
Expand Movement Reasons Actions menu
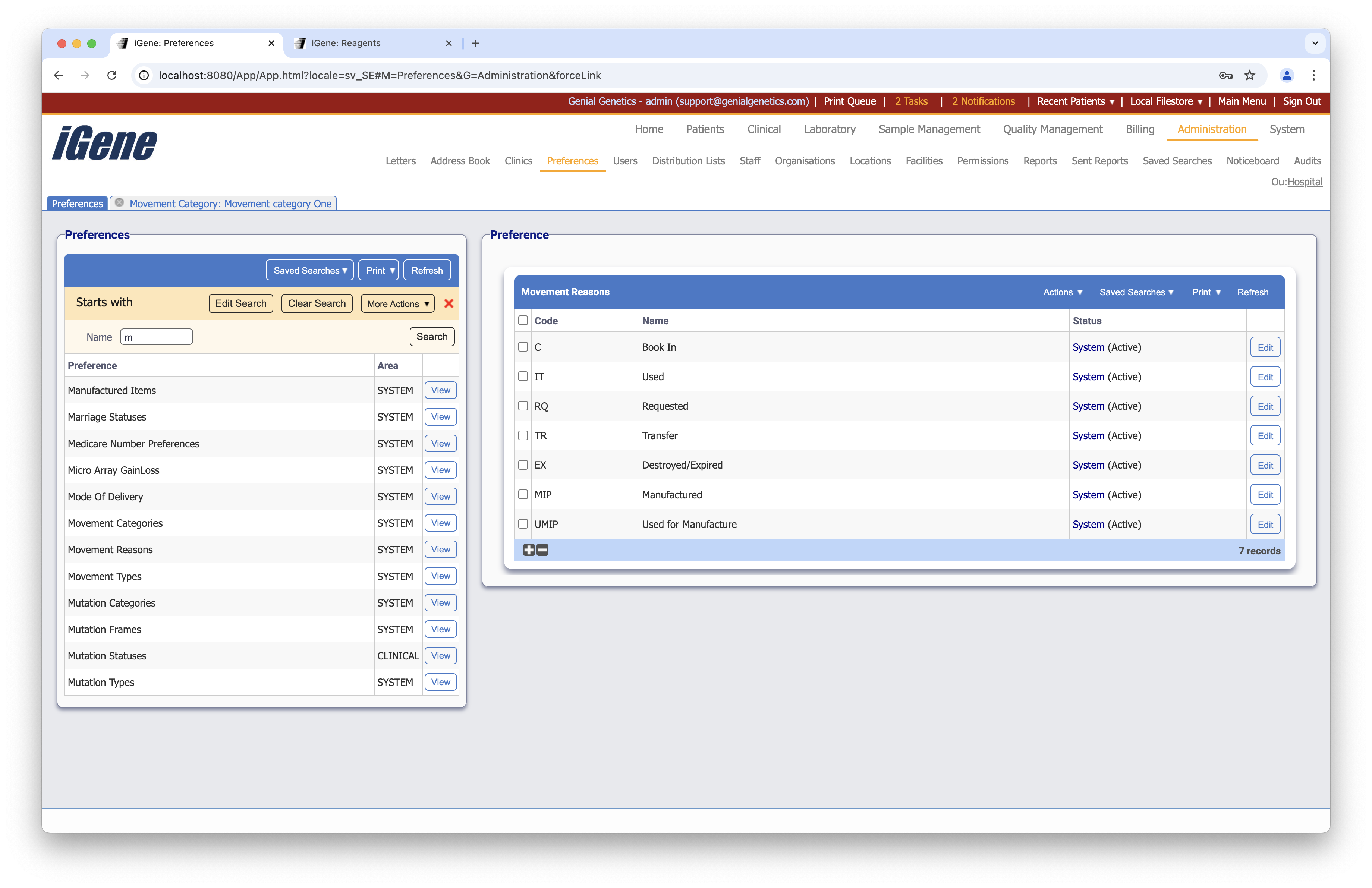(x=1063, y=292)
